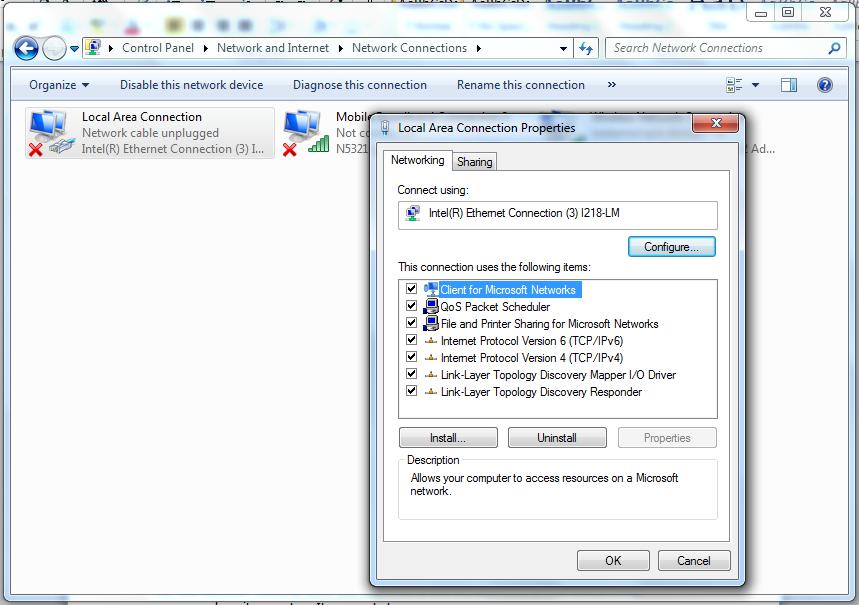Click the Client for Microsoft Networks icon

click(x=431, y=289)
